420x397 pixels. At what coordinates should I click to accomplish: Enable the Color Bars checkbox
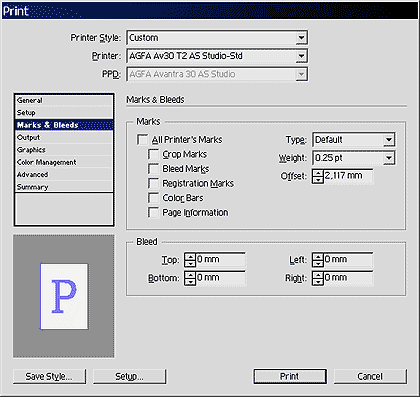[153, 198]
